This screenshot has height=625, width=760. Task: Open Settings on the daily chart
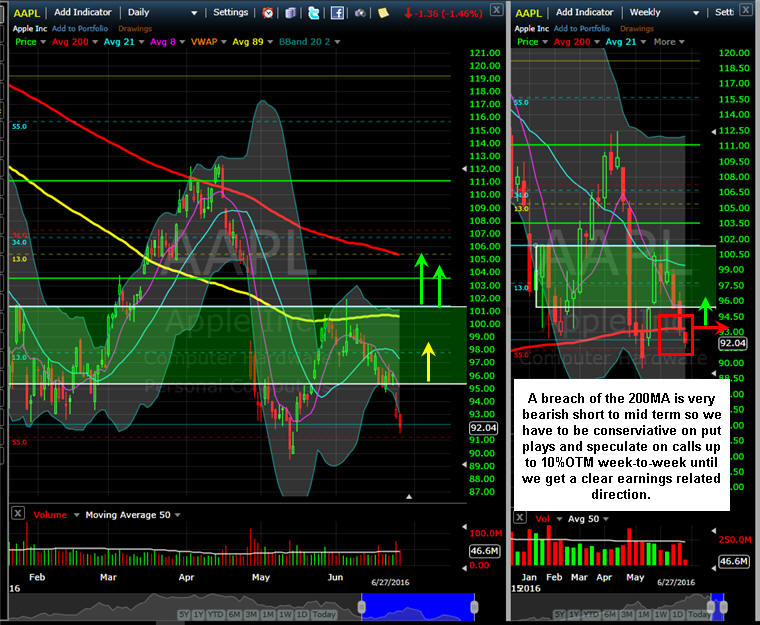click(x=231, y=13)
